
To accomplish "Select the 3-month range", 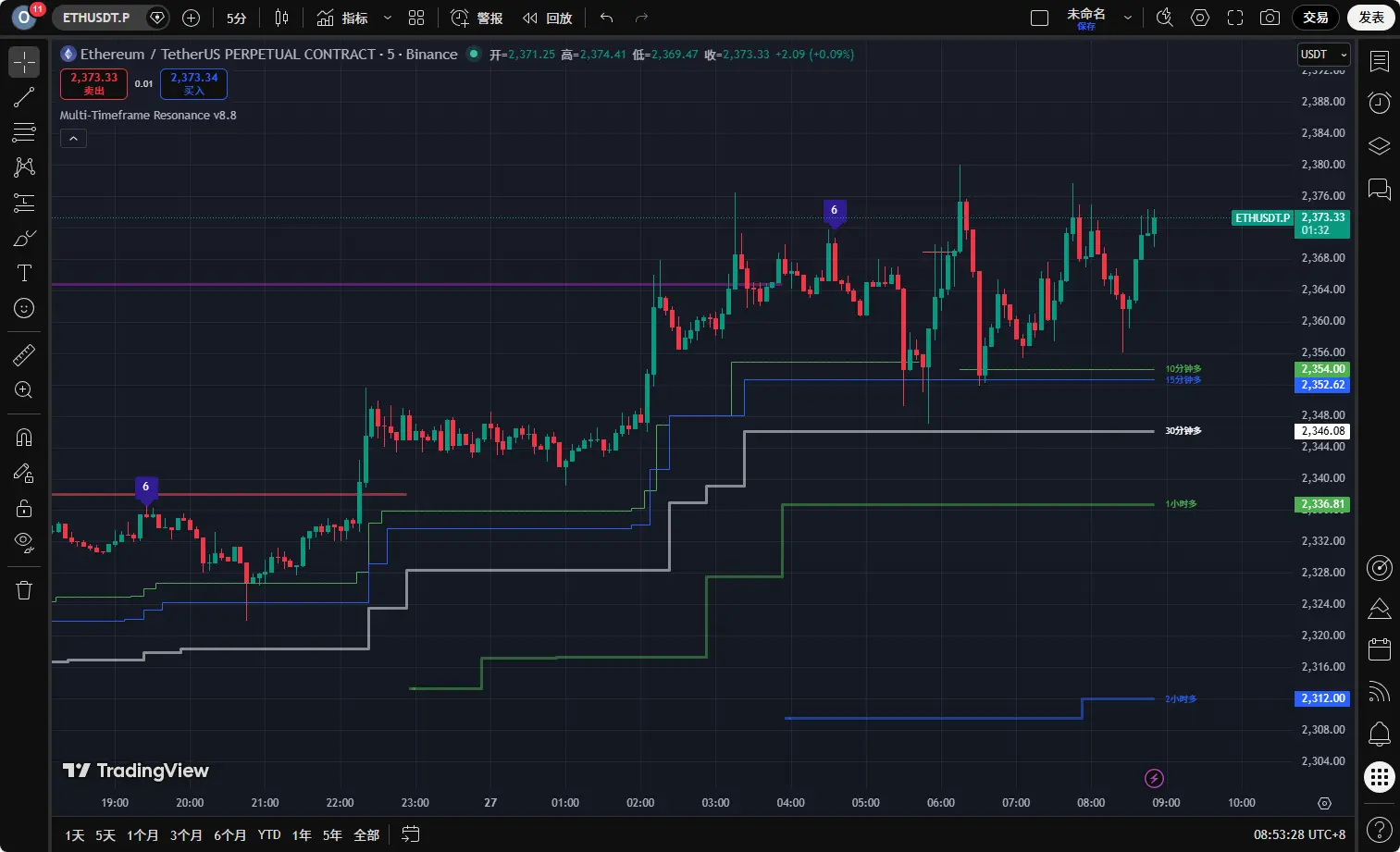I will coord(186,834).
